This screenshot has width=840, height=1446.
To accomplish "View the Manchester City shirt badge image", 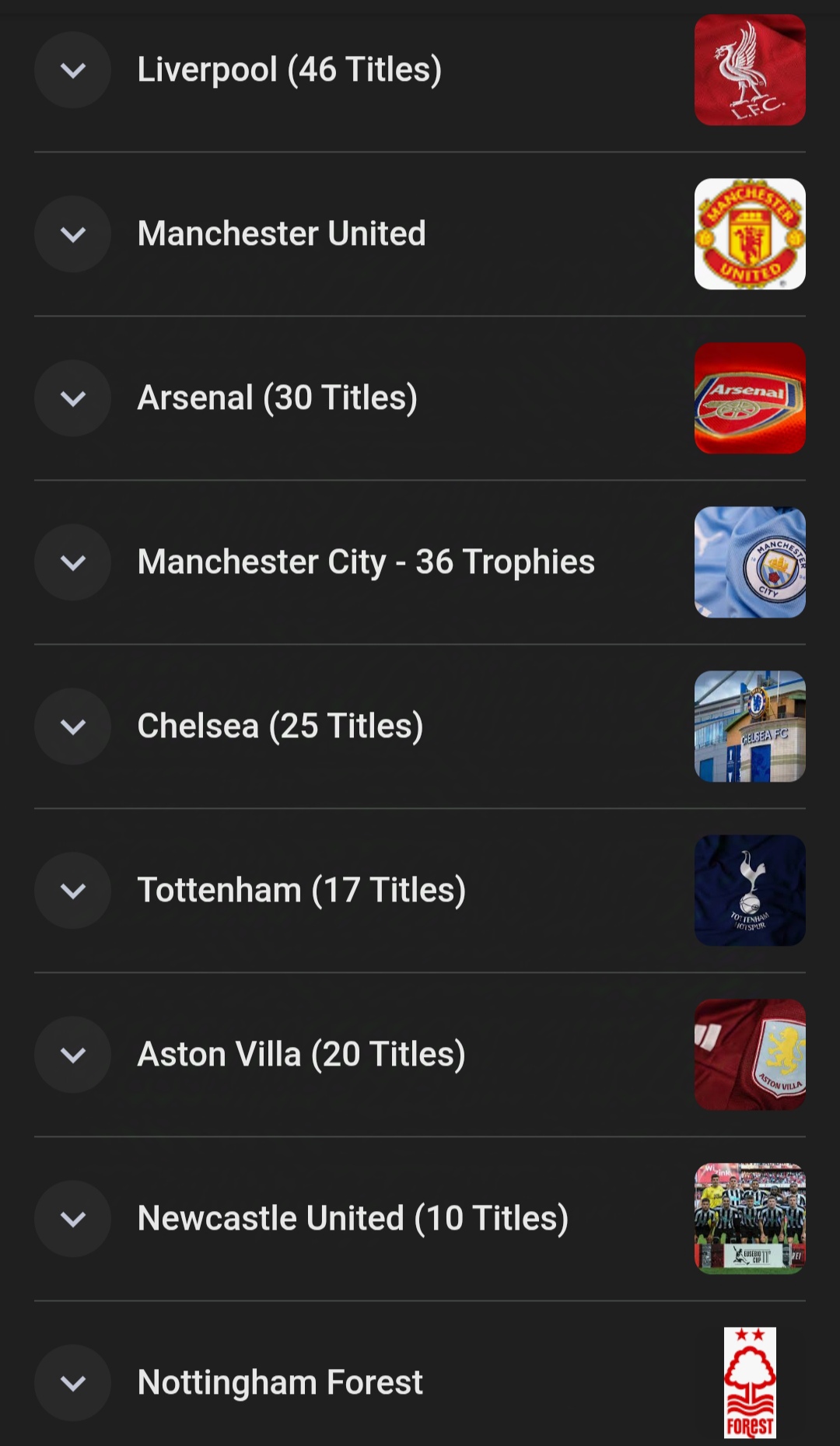I will pyautogui.click(x=750, y=562).
